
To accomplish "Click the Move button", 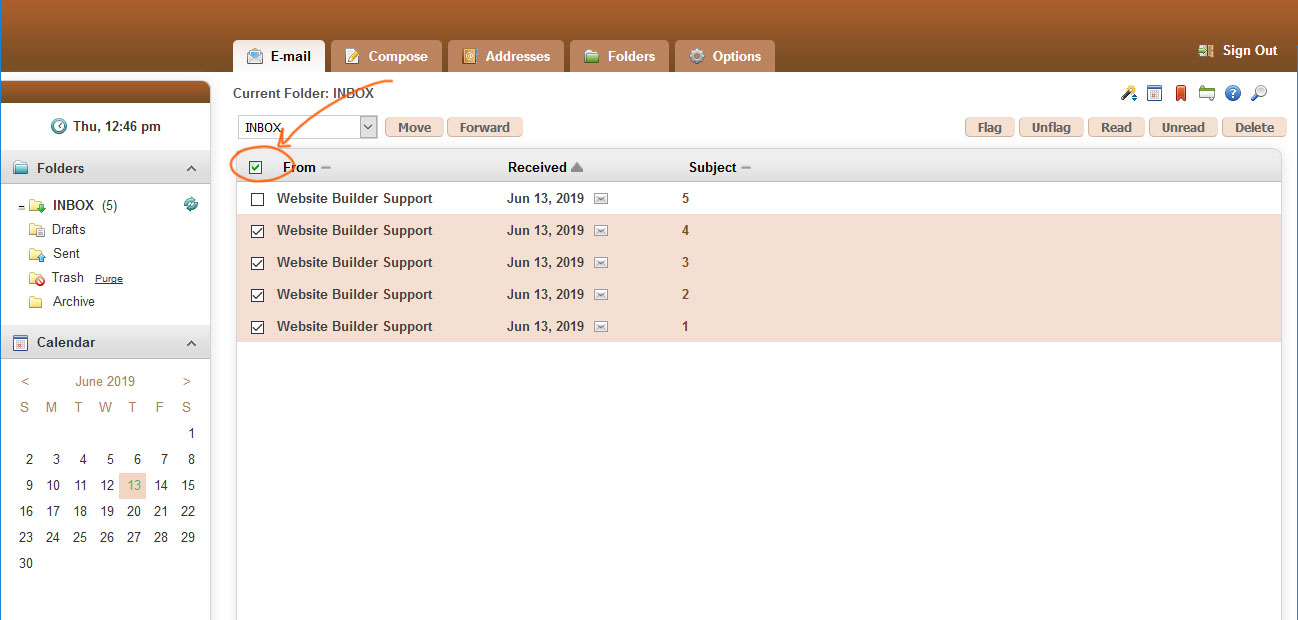I will click(414, 127).
